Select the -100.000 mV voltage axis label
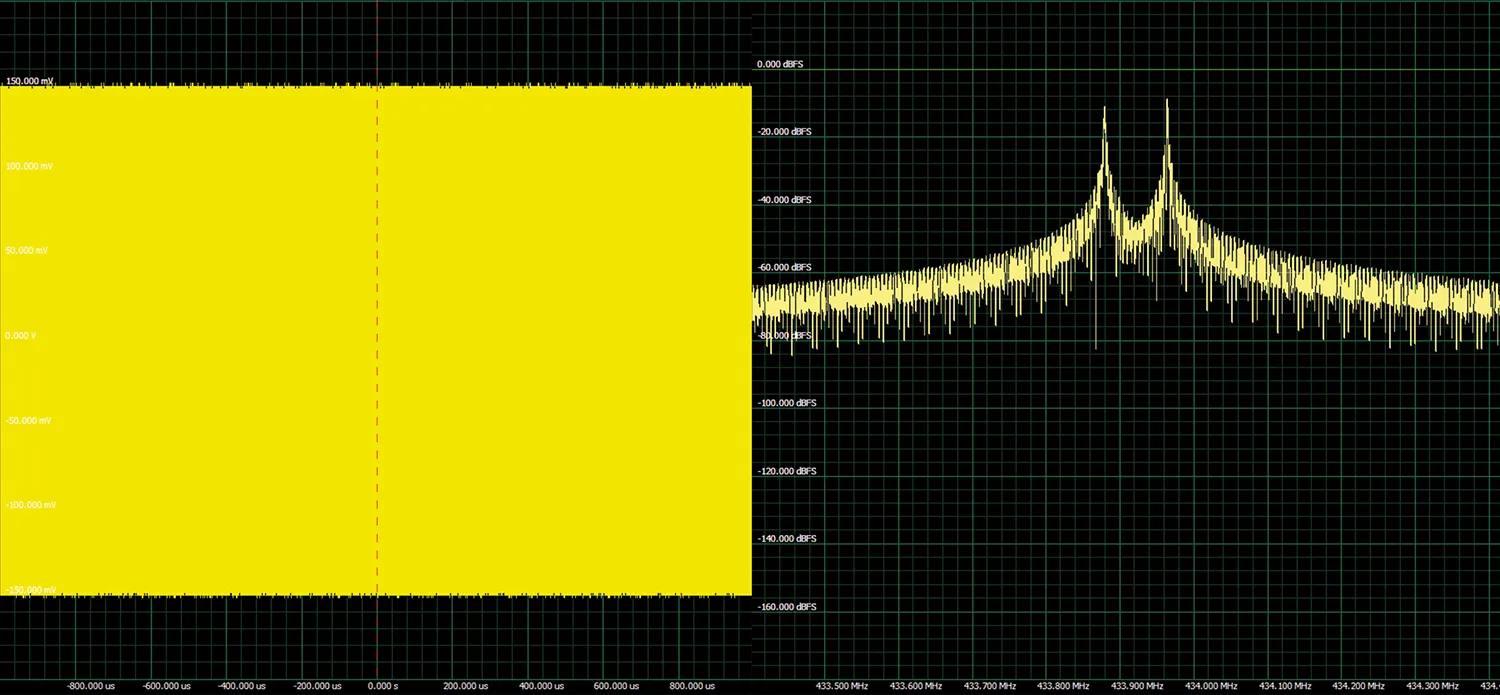This screenshot has height=695, width=1500. (31, 506)
